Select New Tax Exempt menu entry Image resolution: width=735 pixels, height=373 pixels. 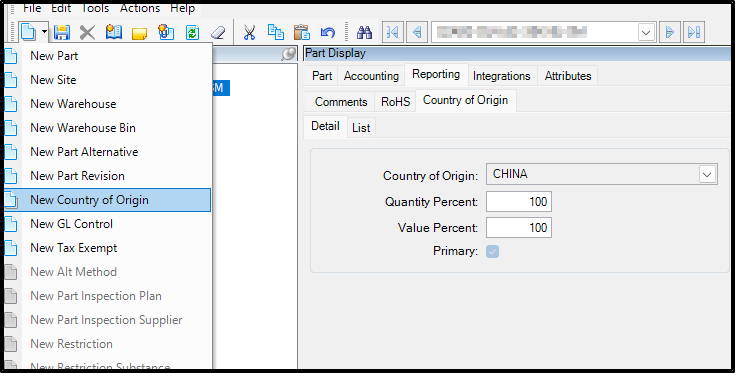[107, 248]
